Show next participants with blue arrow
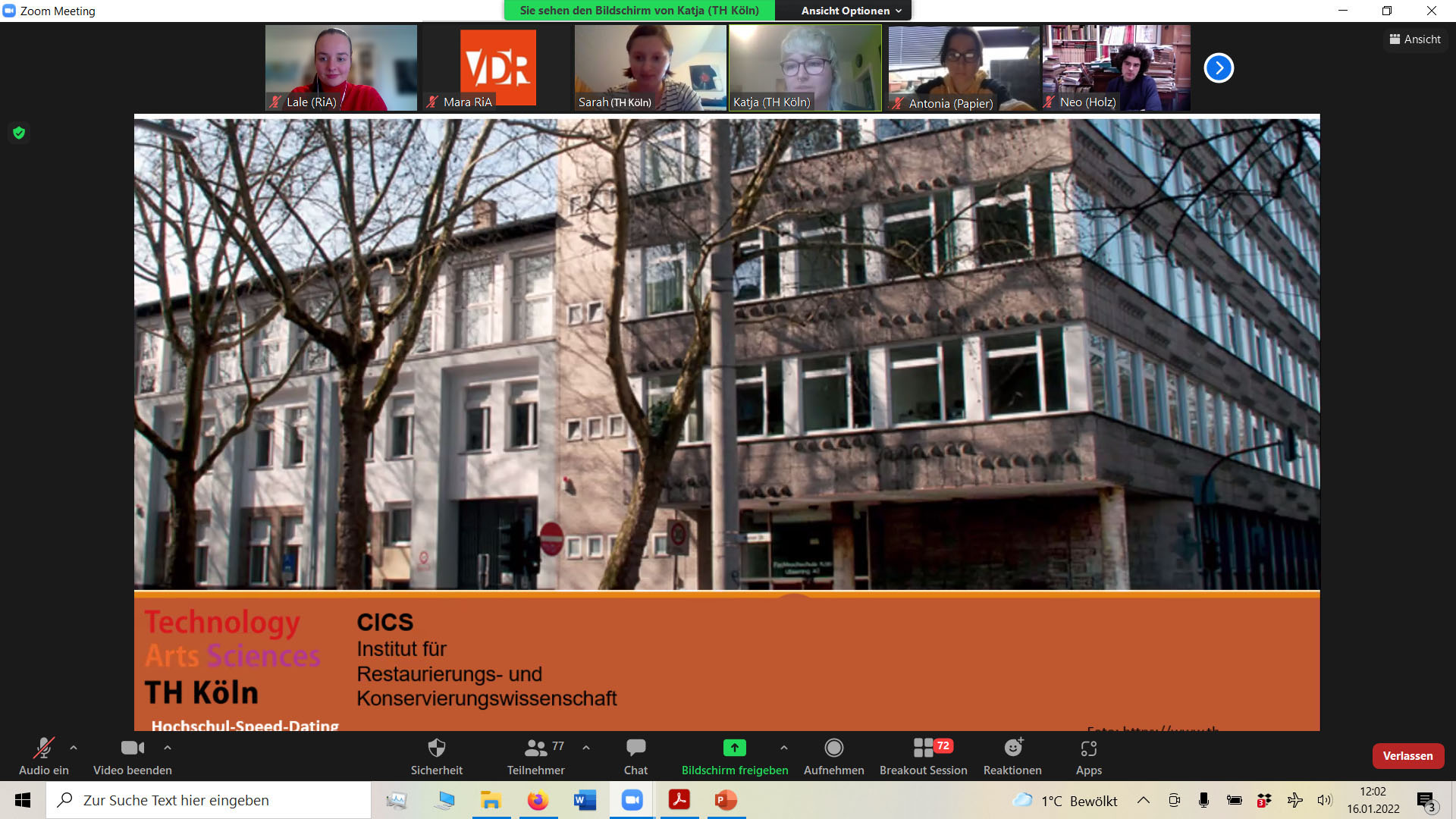 click(1219, 67)
